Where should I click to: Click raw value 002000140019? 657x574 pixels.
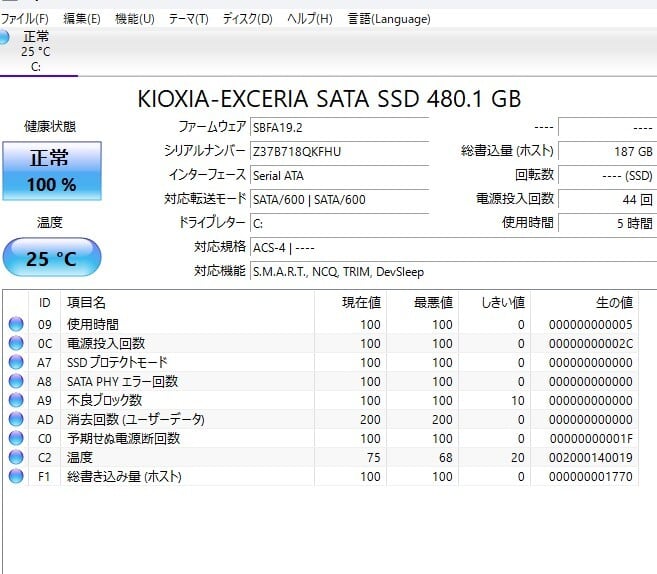pos(591,458)
